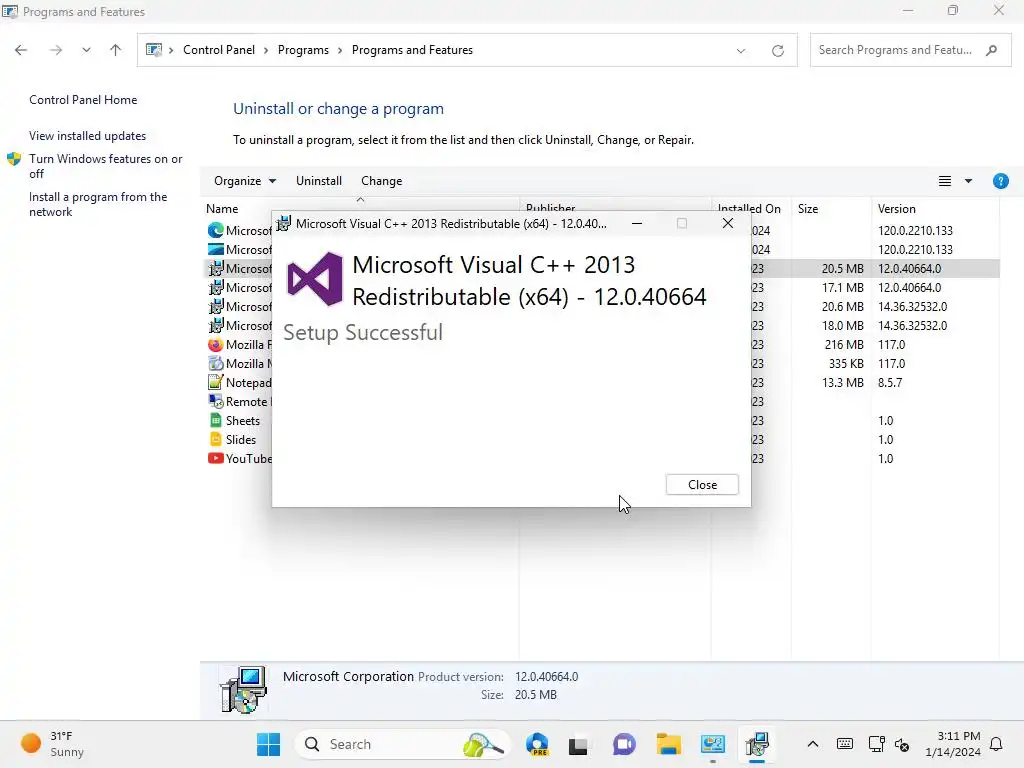Sort by the Name column header
This screenshot has width=1024, height=768.
222,209
